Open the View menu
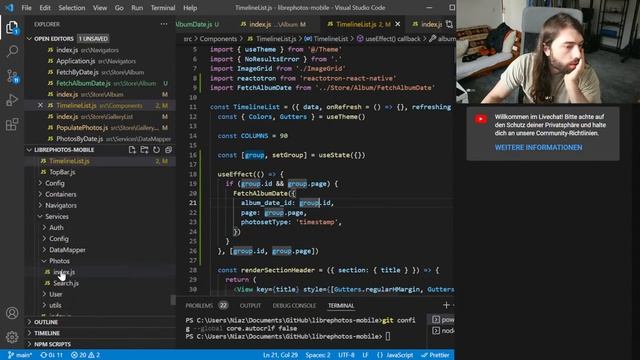The height and width of the screenshot is (360, 640). [x=100, y=7]
